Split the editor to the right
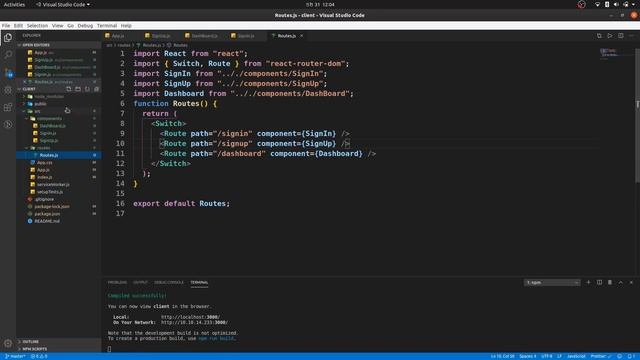The width and height of the screenshot is (640, 360). pyautogui.click(x=620, y=36)
